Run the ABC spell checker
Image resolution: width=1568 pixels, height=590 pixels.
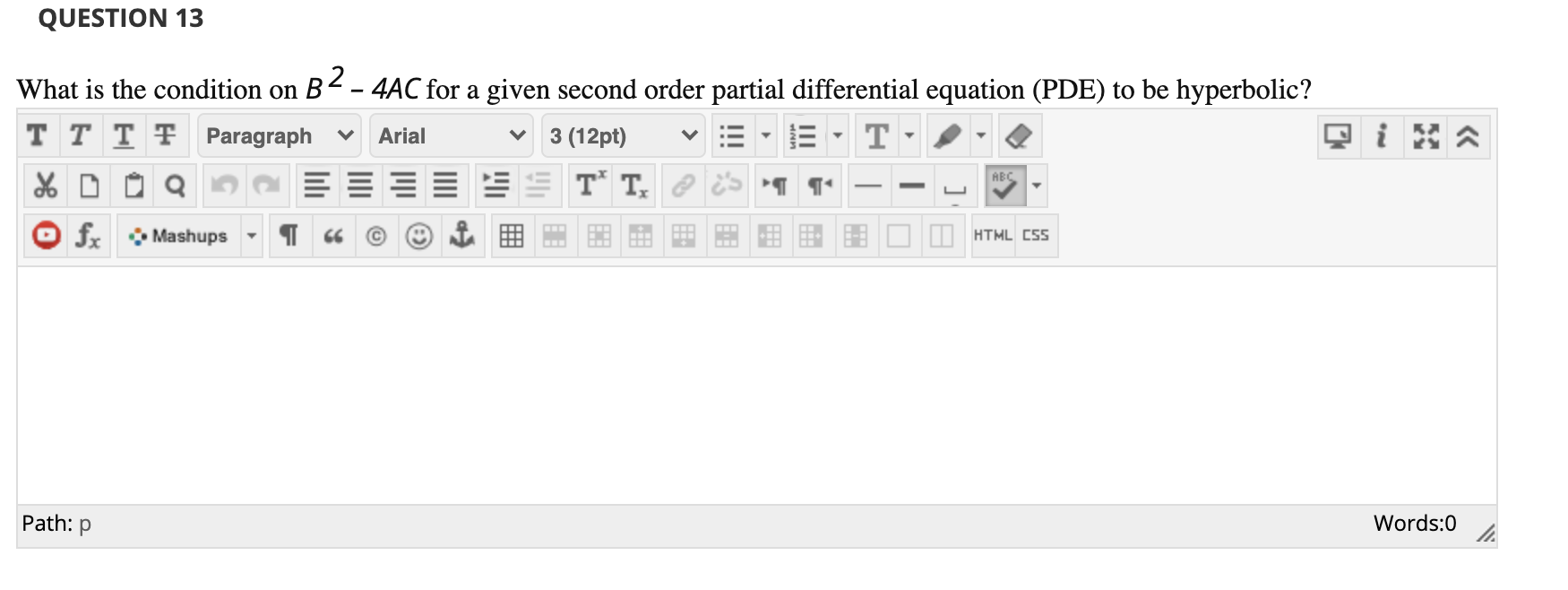click(x=1004, y=185)
